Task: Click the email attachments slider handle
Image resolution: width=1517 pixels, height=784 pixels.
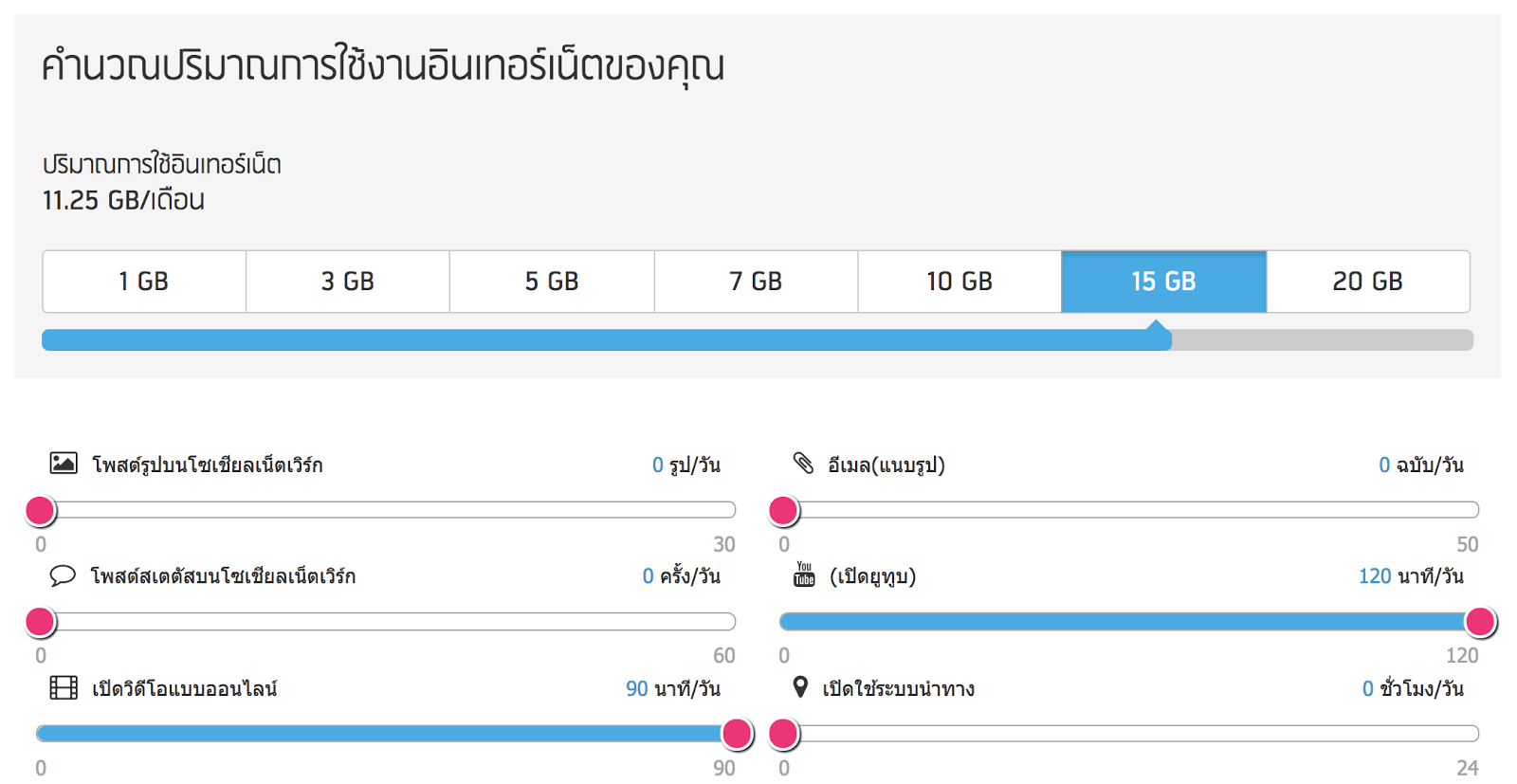Action: point(783,511)
